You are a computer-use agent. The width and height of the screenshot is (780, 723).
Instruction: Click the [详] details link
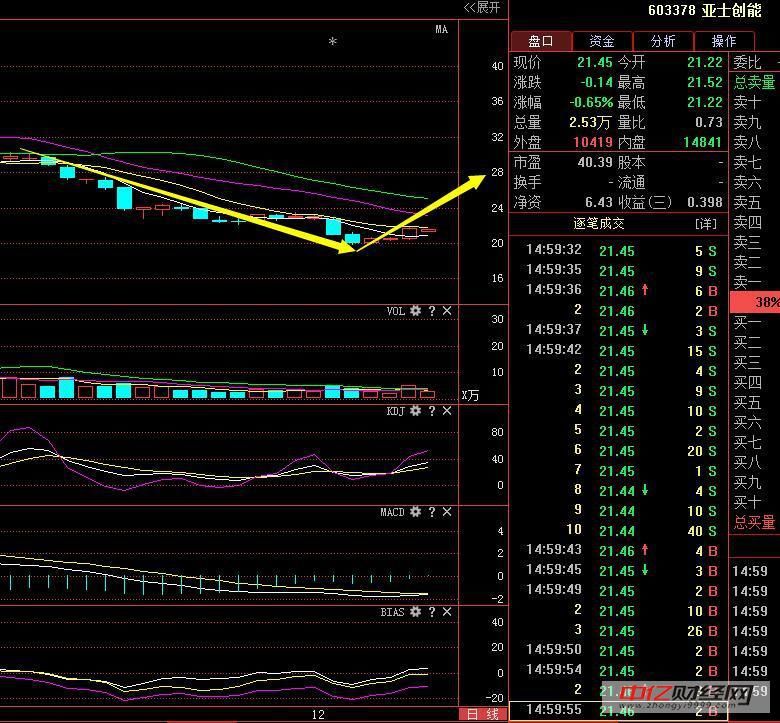click(x=706, y=223)
